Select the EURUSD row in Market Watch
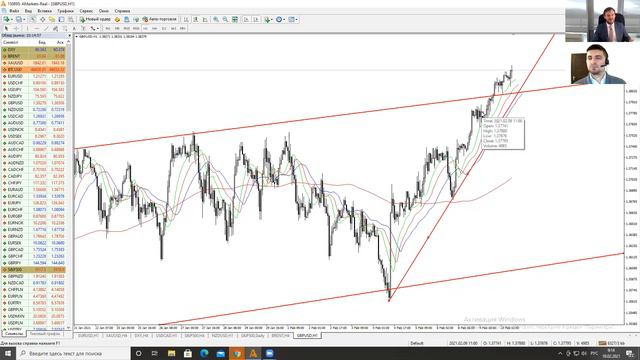 click(x=33, y=76)
